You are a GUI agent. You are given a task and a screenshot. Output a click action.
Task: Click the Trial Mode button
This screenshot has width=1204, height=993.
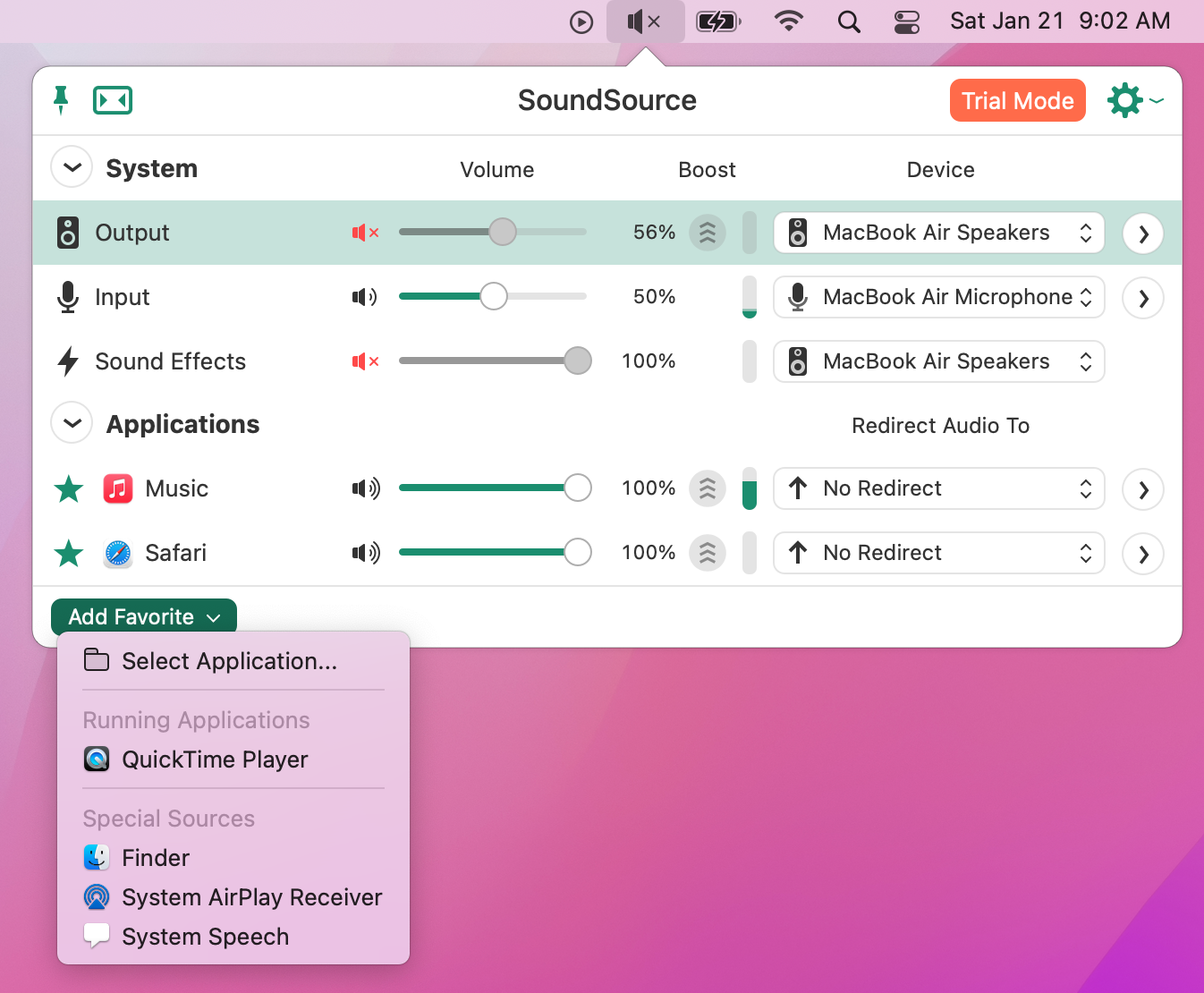click(x=1018, y=100)
